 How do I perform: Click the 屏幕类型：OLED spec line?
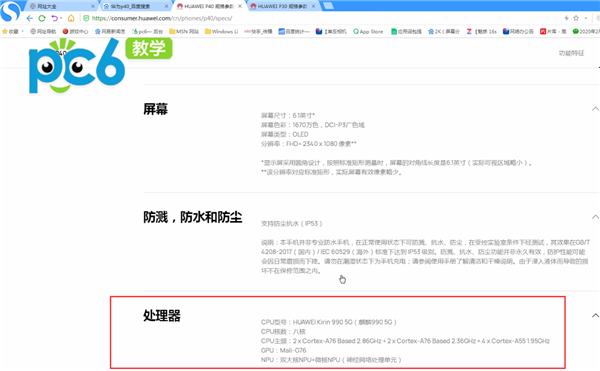click(x=284, y=134)
